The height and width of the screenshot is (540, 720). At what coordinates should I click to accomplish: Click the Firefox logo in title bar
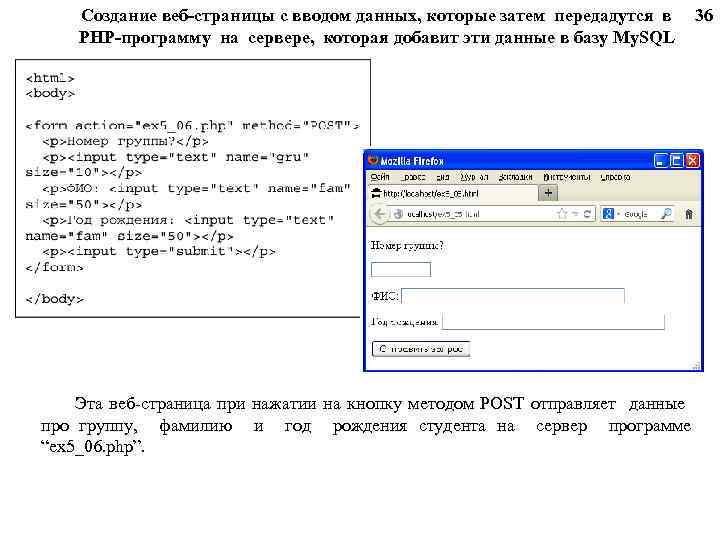click(x=373, y=161)
